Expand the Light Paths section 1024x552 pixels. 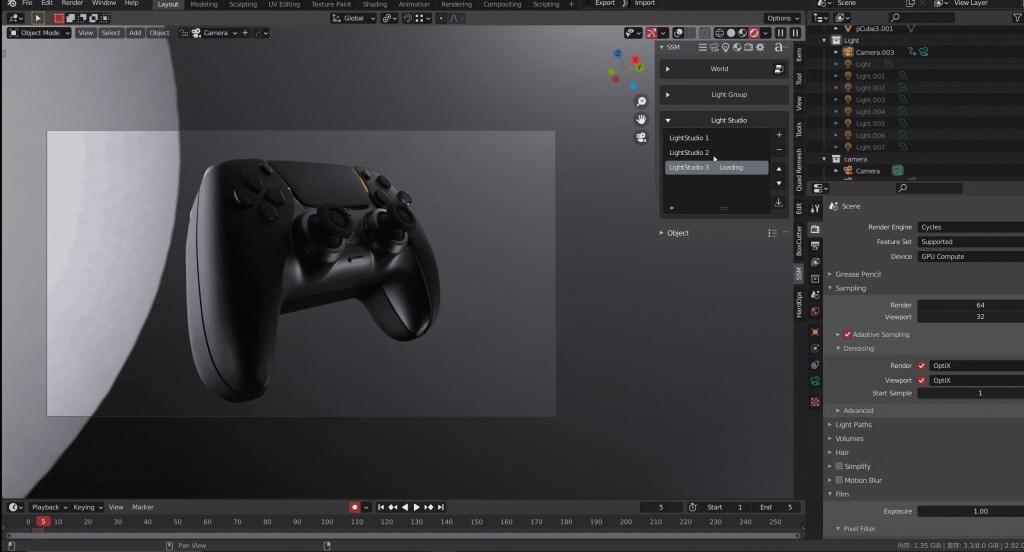point(853,425)
